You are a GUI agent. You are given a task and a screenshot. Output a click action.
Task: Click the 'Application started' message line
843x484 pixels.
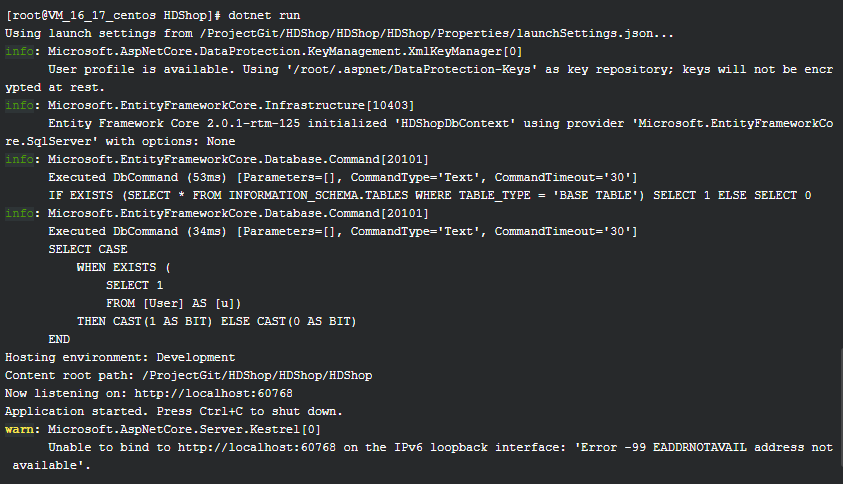(x=174, y=411)
